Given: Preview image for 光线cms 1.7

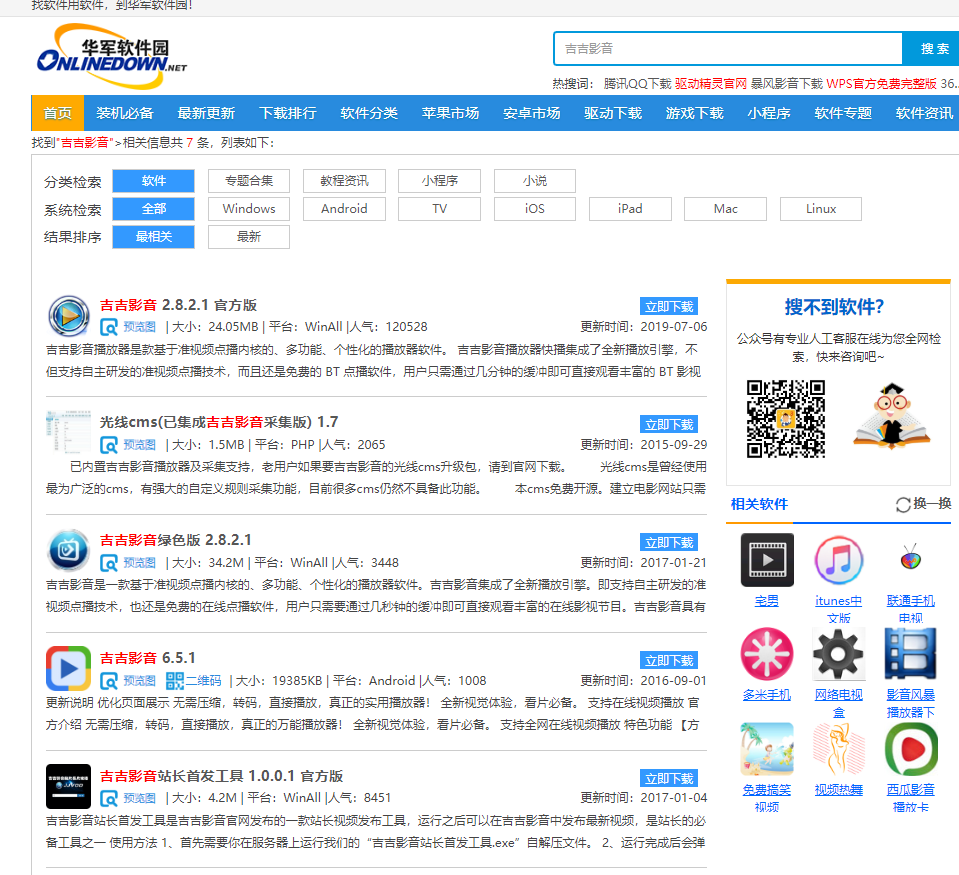Looking at the screenshot, I should pos(128,445).
